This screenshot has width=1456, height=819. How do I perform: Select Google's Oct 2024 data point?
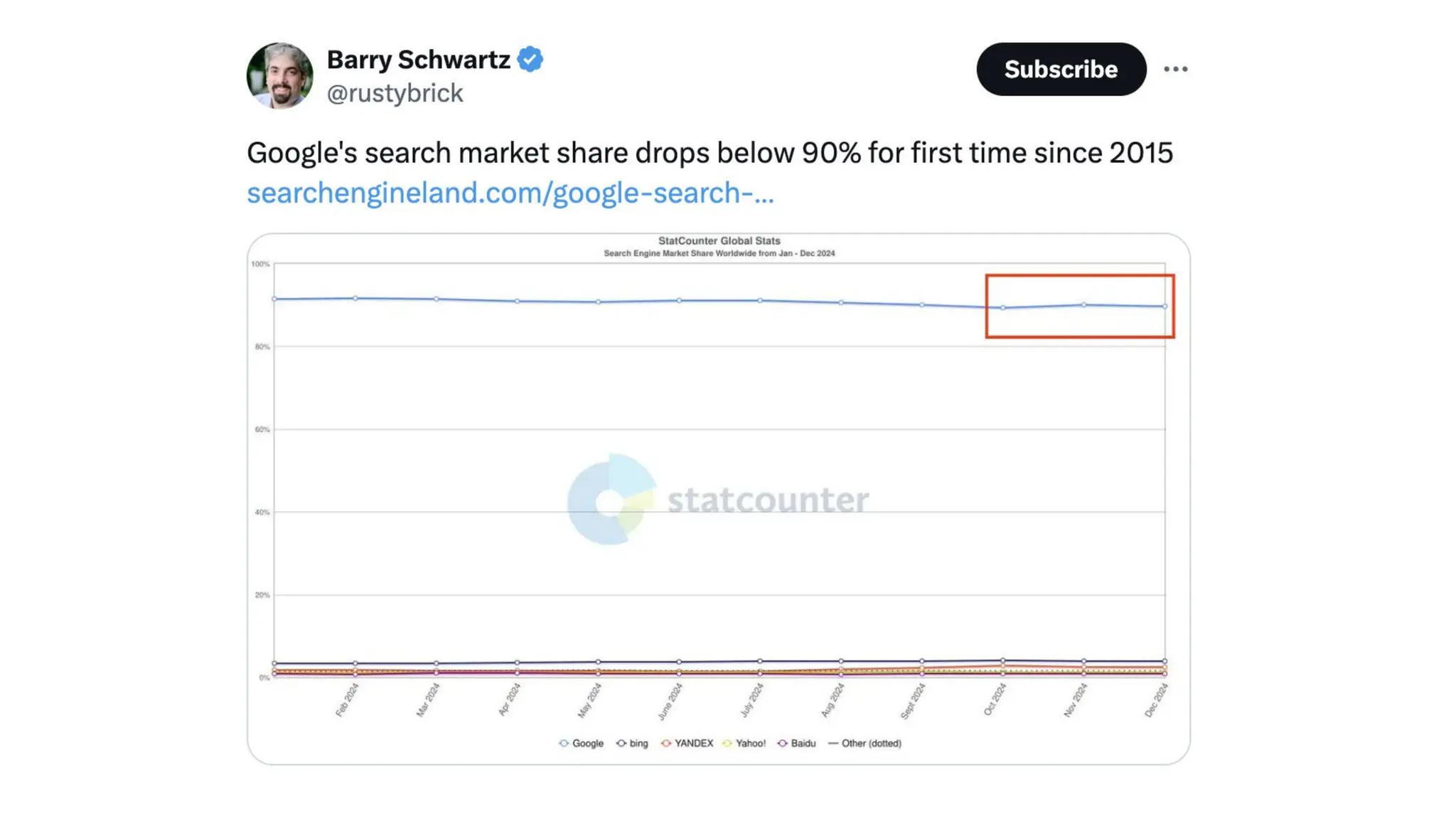[1003, 308]
